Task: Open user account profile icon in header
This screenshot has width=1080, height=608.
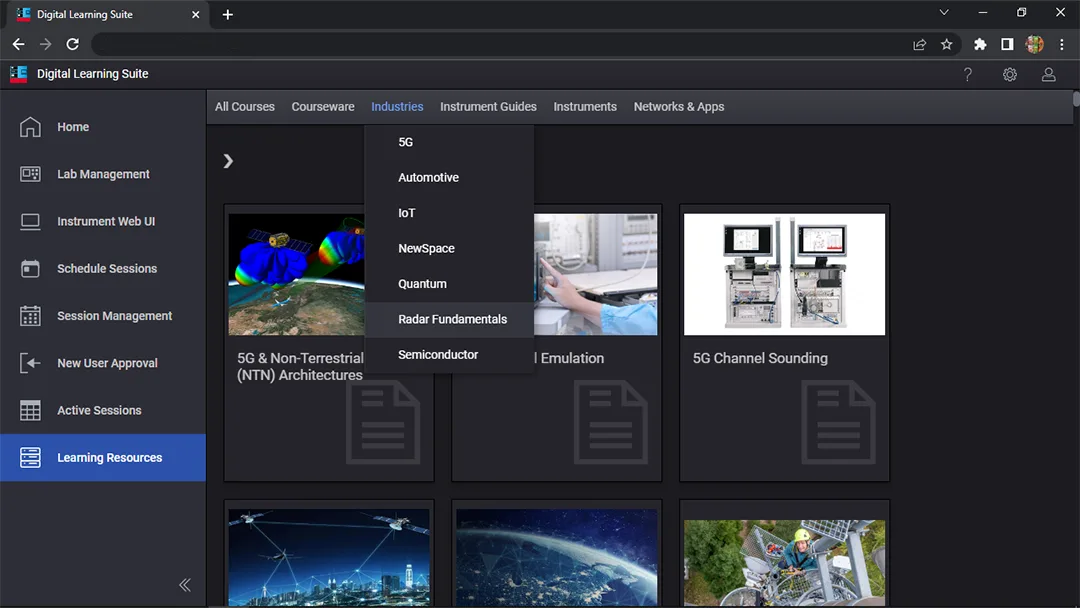Action: pos(1048,74)
